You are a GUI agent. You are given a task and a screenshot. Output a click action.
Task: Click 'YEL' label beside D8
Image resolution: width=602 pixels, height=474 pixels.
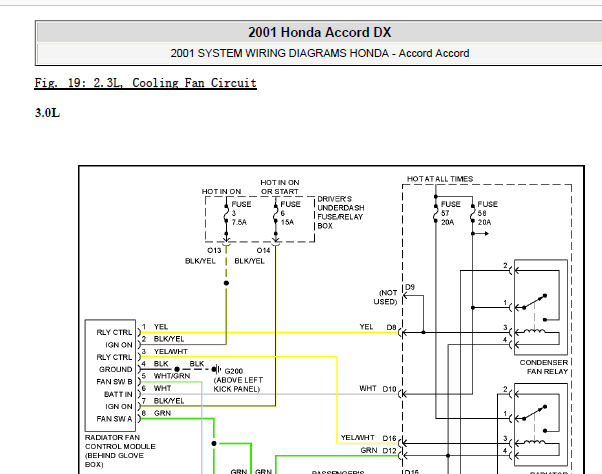(x=366, y=327)
